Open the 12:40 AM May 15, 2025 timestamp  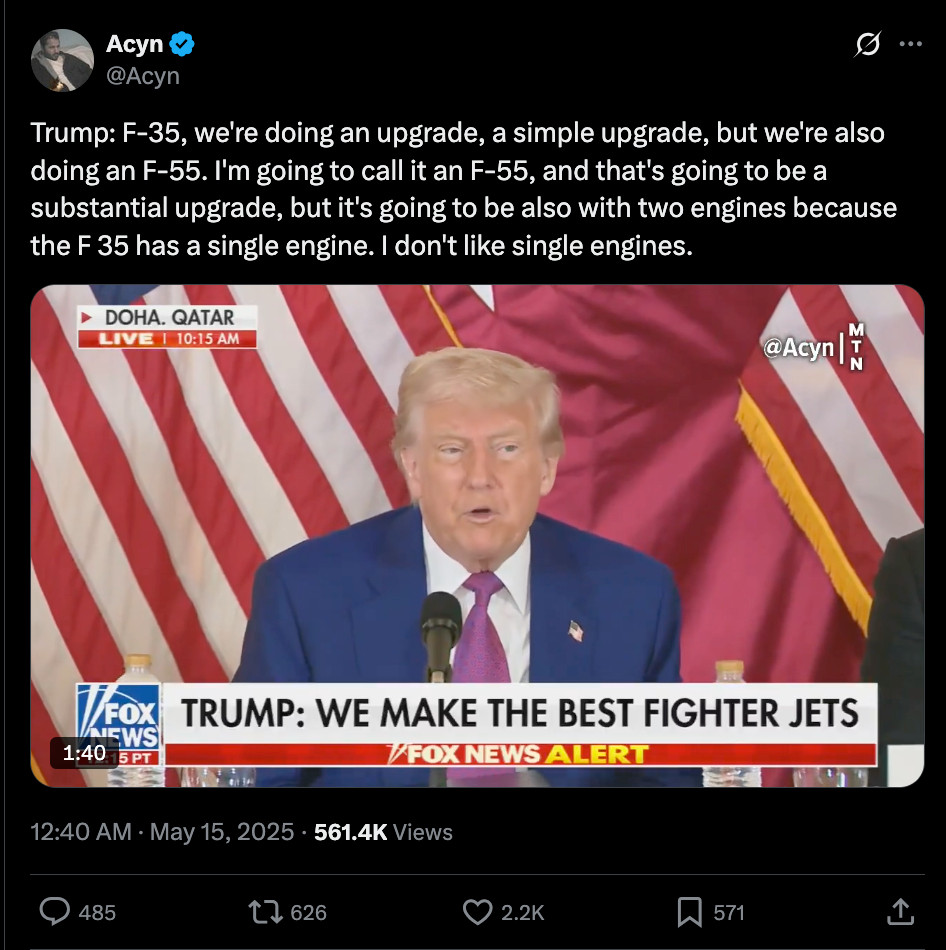point(162,832)
